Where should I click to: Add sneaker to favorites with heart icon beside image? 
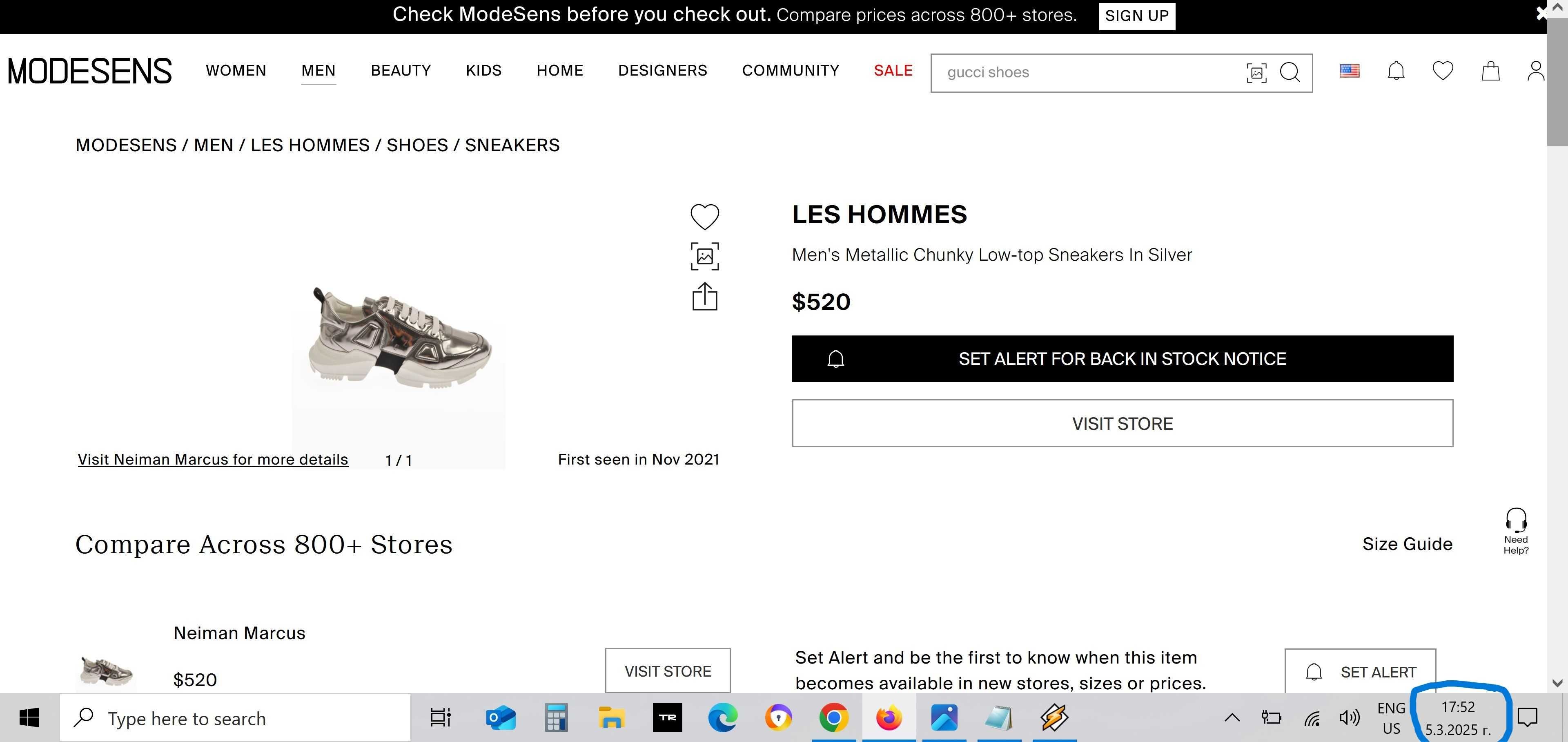[x=704, y=216]
